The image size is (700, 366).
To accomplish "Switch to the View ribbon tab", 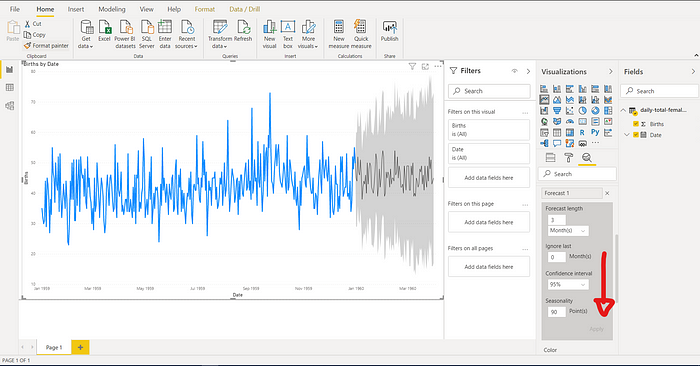I will pyautogui.click(x=146, y=9).
